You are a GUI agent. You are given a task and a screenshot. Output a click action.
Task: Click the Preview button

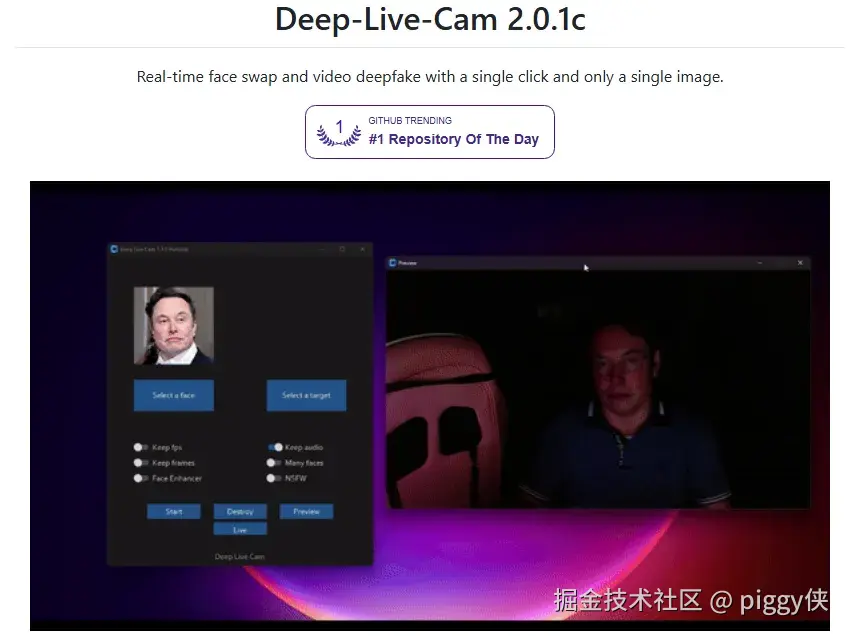(306, 512)
